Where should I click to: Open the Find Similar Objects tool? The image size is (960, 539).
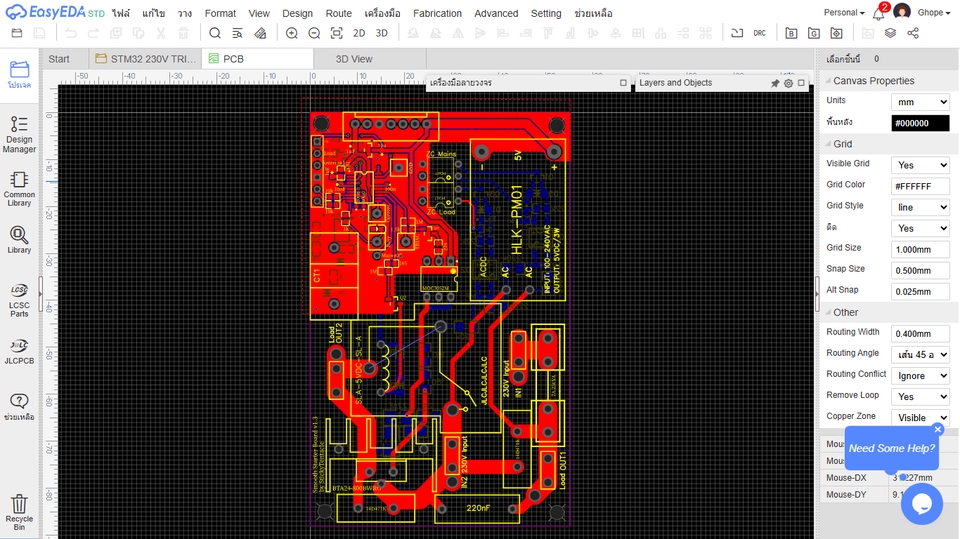(x=238, y=33)
